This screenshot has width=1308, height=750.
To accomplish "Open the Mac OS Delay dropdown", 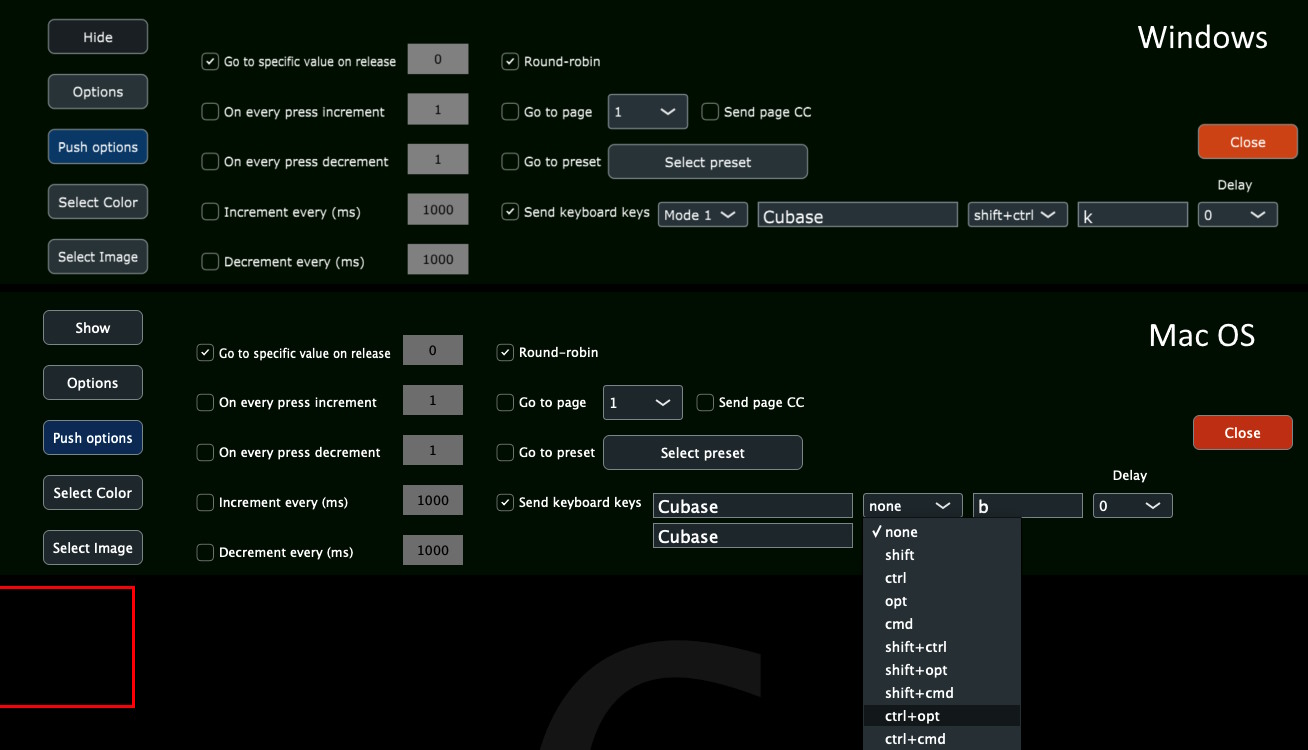I will [x=1133, y=506].
